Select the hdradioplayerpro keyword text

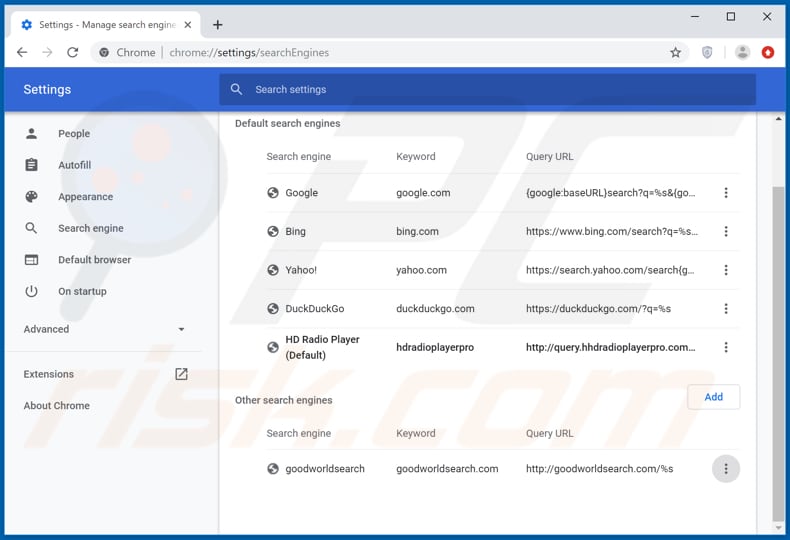pos(435,347)
